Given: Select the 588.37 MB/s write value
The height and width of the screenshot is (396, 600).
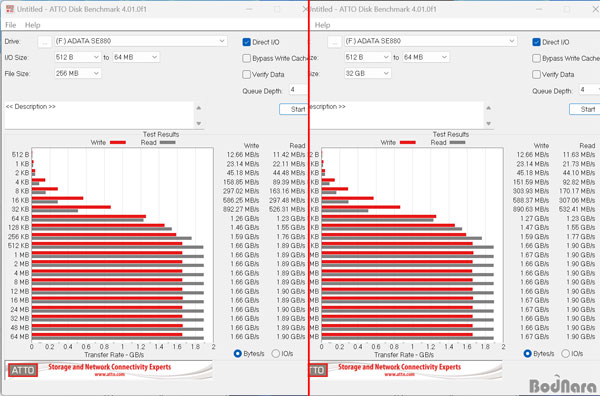Looking at the screenshot, I should 531,200.
